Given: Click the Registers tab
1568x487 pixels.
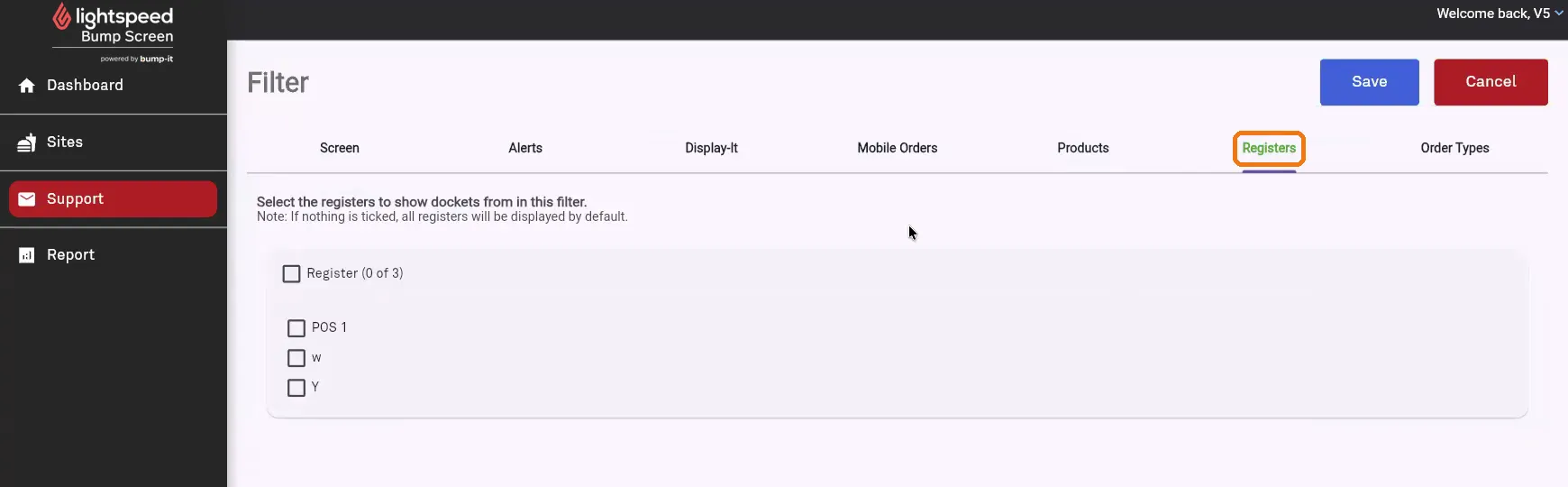Looking at the screenshot, I should 1269,148.
